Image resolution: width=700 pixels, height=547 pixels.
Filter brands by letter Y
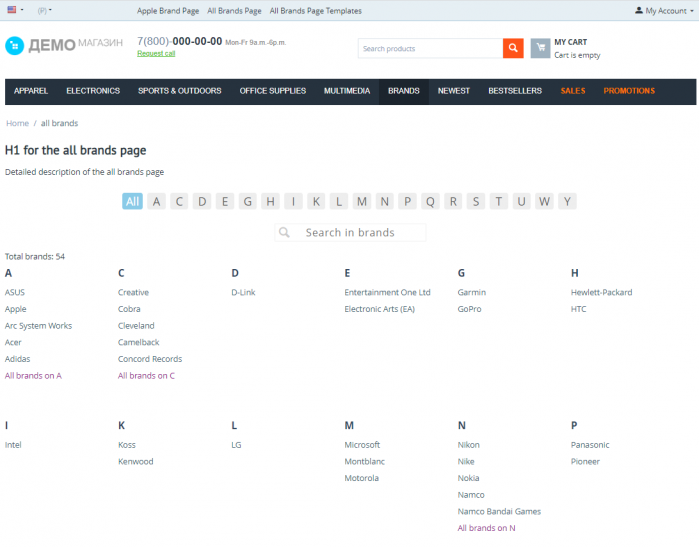tap(567, 201)
